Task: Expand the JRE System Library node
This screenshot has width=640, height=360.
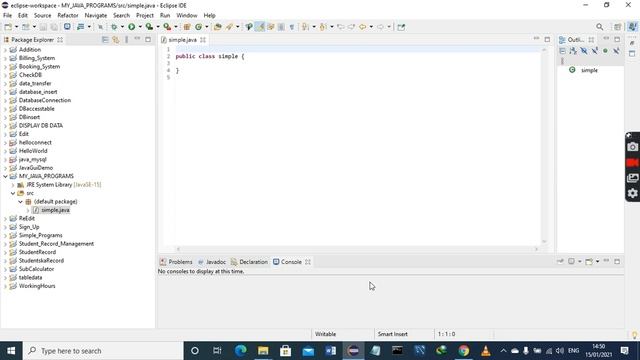Action: (13, 185)
